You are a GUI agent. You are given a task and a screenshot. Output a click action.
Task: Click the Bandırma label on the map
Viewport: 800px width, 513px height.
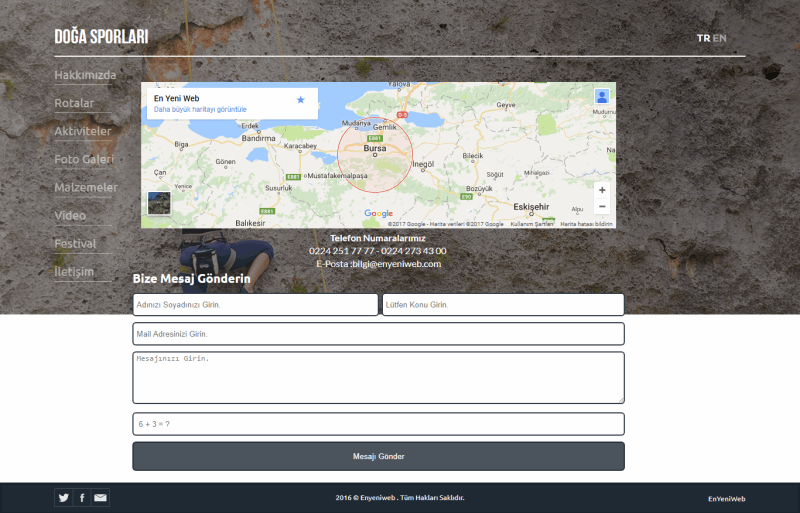258,138
